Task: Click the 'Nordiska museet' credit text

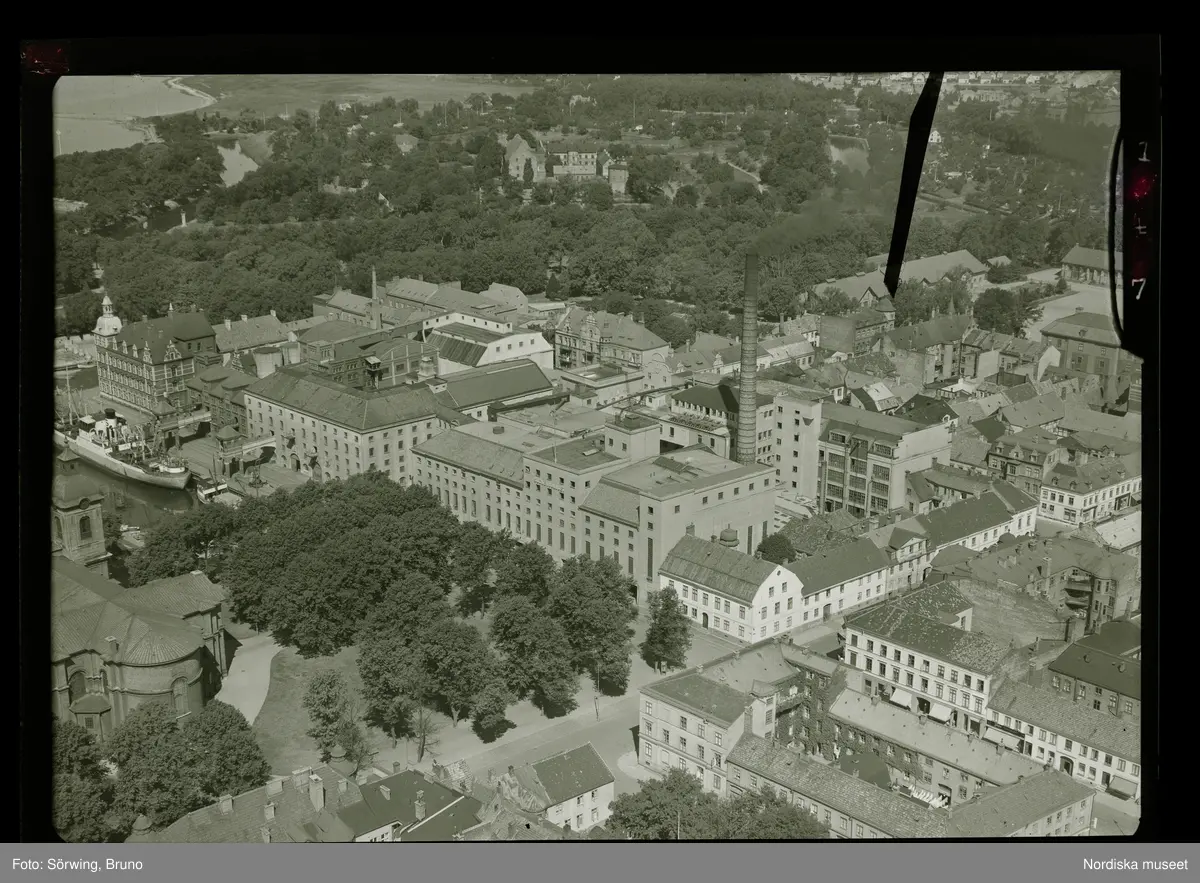Action: point(1135,864)
